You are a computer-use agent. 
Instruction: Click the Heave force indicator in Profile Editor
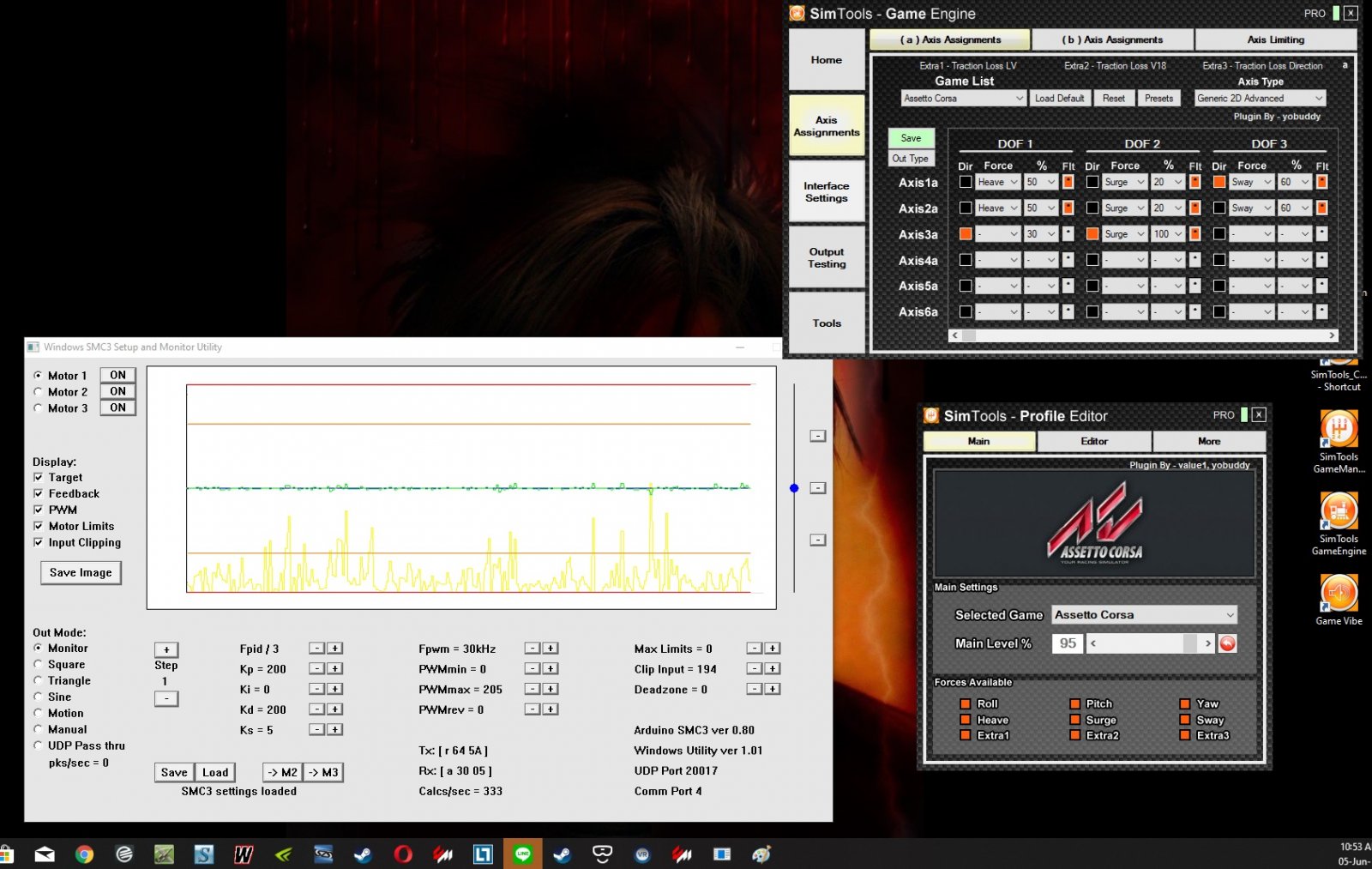pyautogui.click(x=966, y=720)
